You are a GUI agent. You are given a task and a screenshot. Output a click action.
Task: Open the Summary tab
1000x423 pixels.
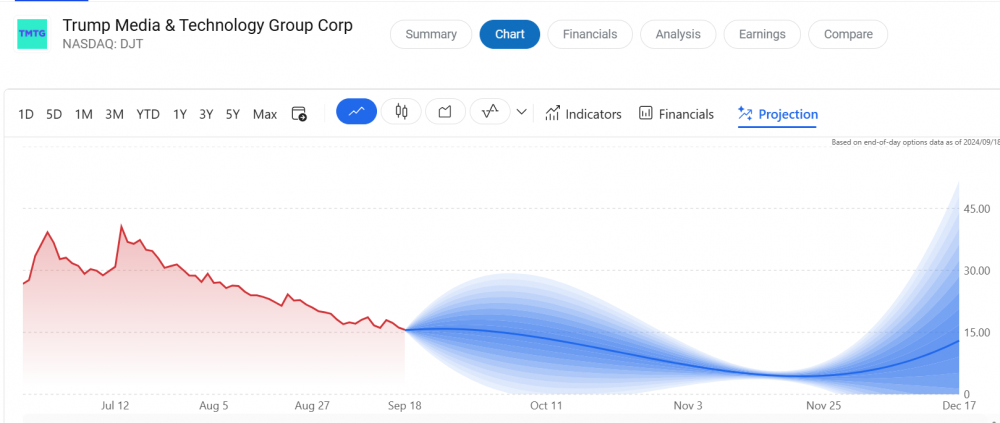[431, 34]
